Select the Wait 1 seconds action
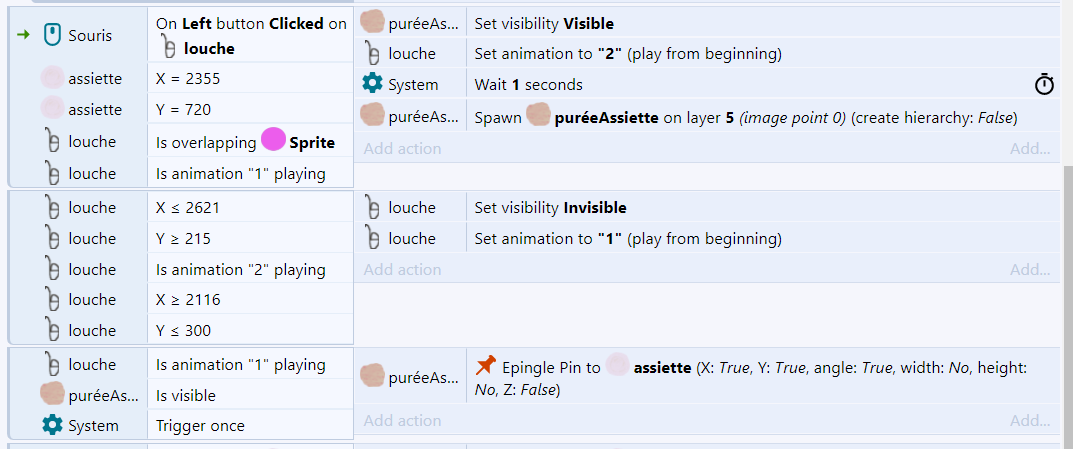 click(x=707, y=85)
